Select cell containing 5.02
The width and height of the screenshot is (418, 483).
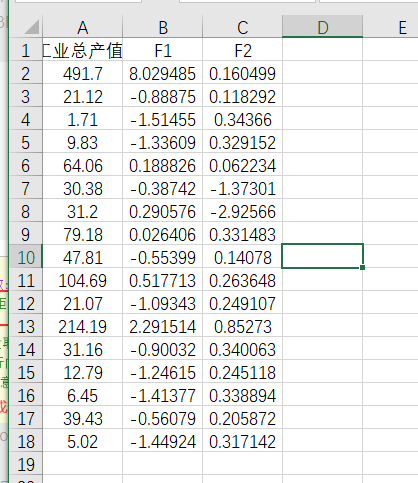(x=83, y=441)
